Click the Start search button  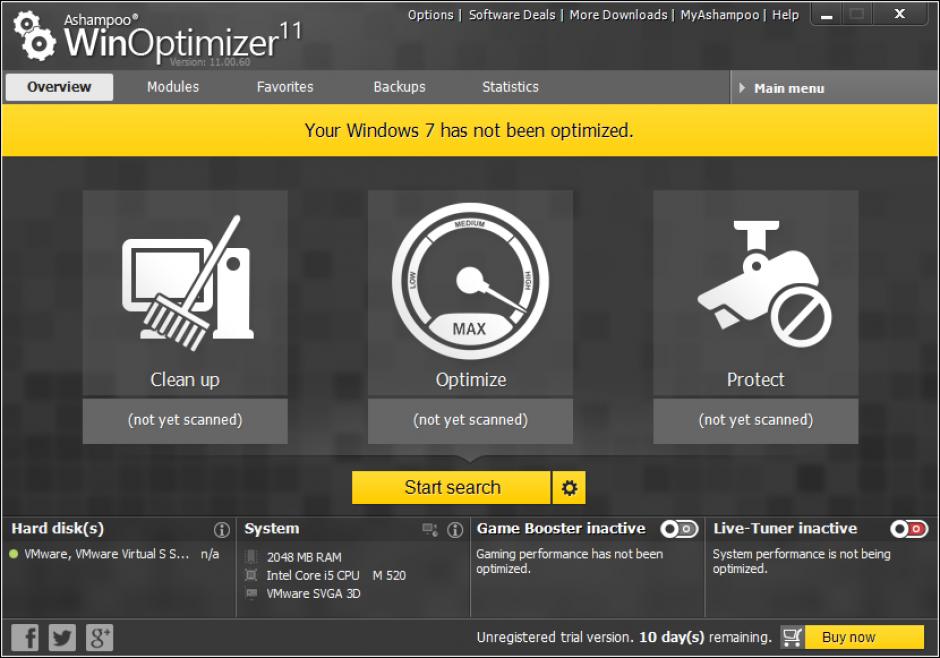tap(451, 488)
